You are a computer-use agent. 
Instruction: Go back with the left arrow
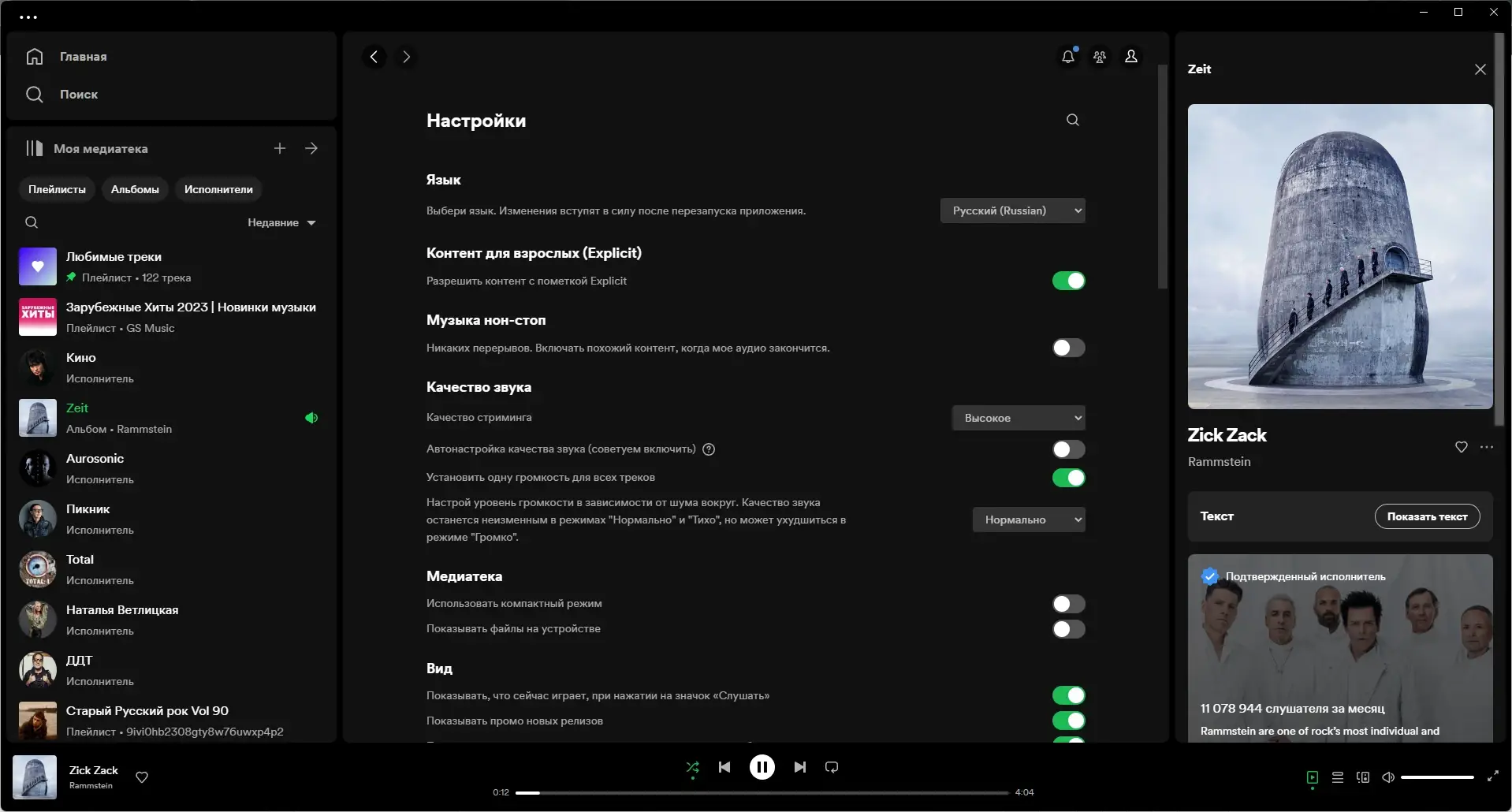point(374,57)
